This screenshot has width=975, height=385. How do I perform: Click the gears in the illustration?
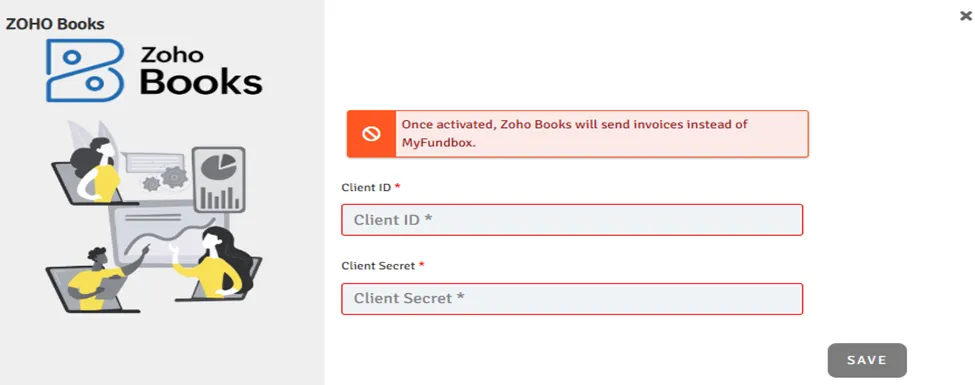point(165,179)
